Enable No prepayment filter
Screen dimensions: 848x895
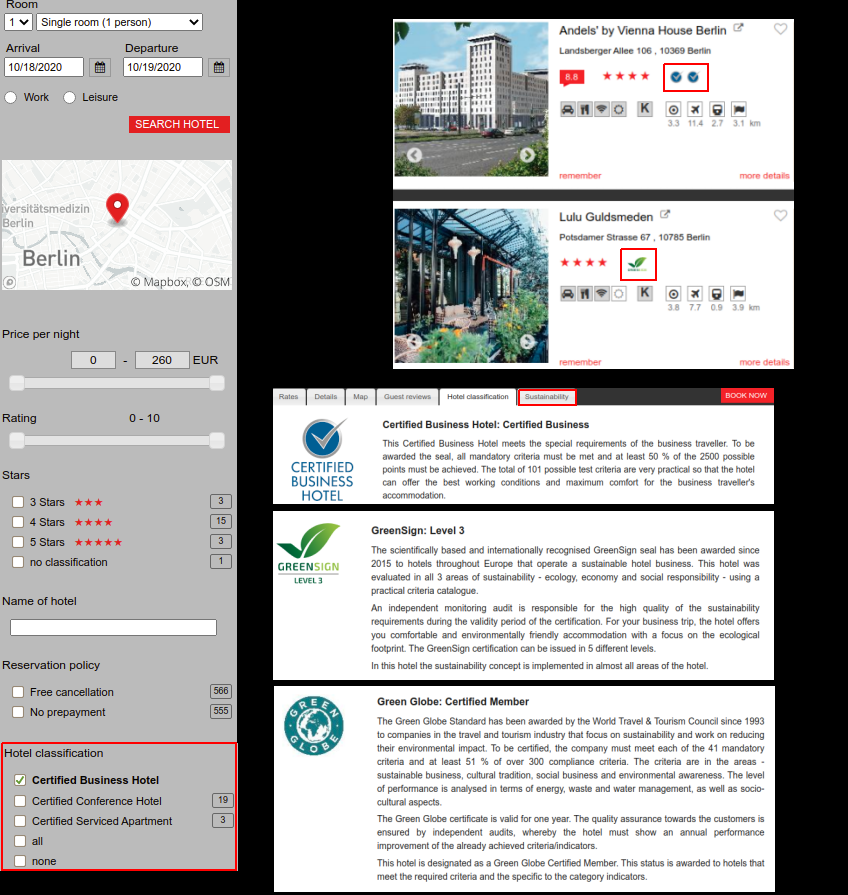(x=18, y=712)
